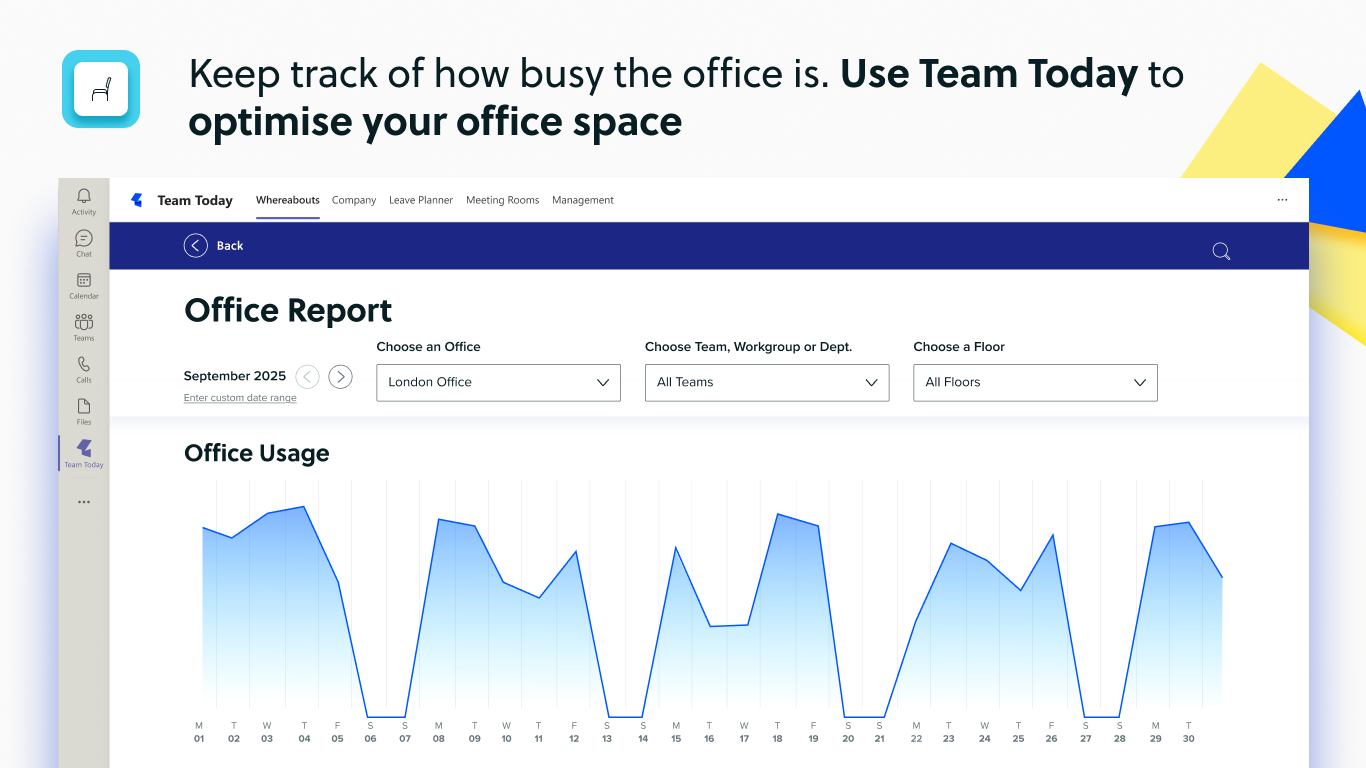
Task: Open the Chat icon in sidebar
Action: (84, 238)
